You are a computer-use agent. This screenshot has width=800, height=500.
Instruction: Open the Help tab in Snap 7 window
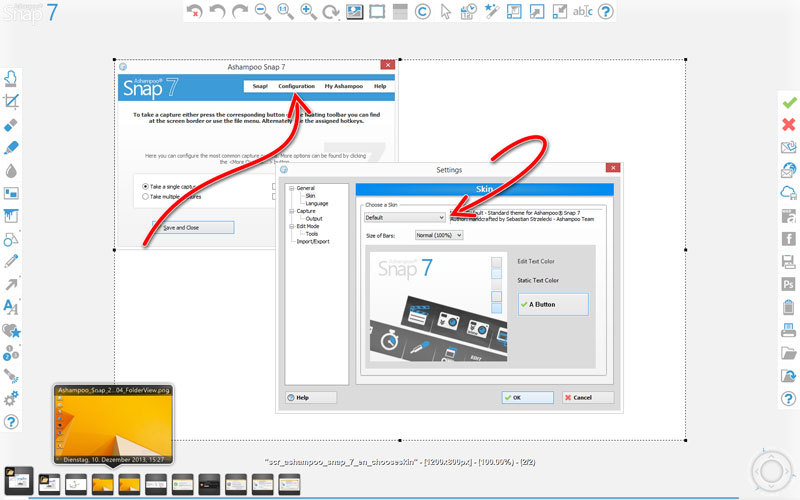(x=380, y=86)
